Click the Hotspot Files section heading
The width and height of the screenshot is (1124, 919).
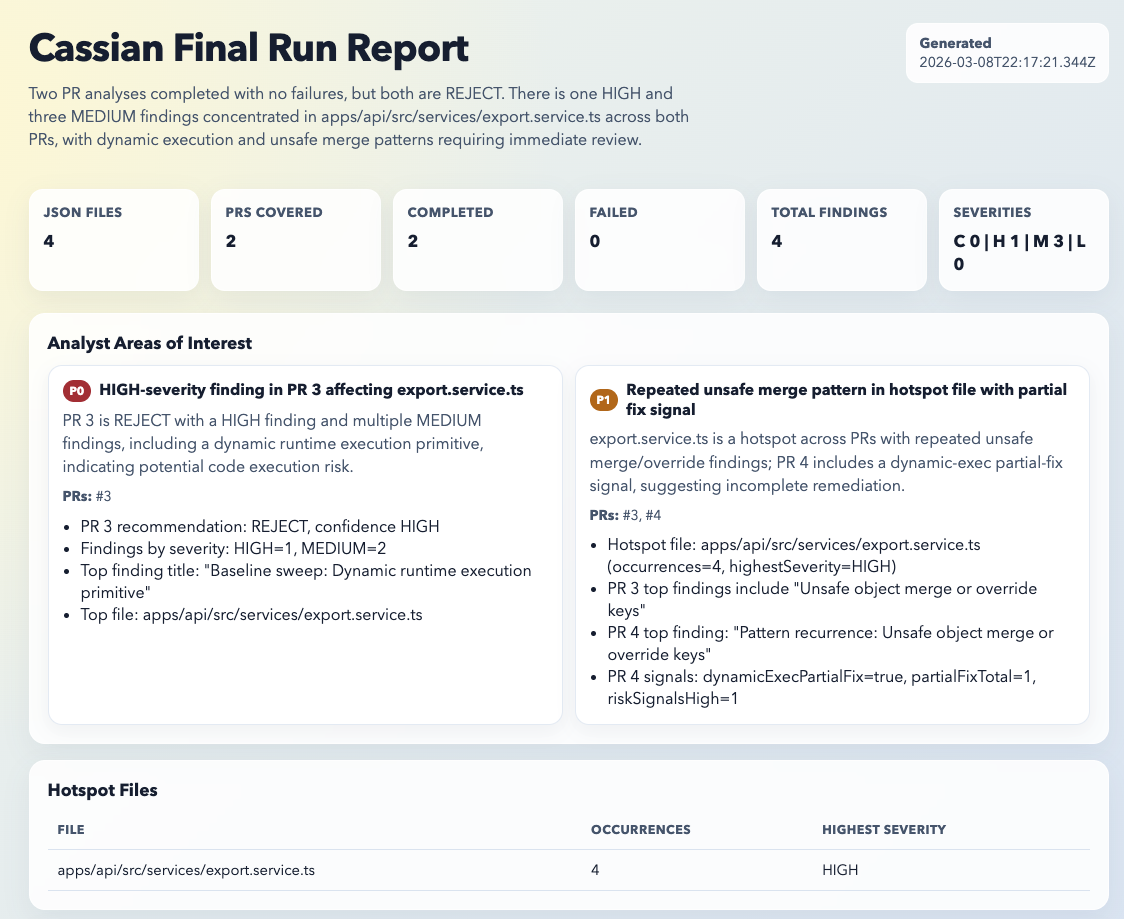pyautogui.click(x=102, y=790)
